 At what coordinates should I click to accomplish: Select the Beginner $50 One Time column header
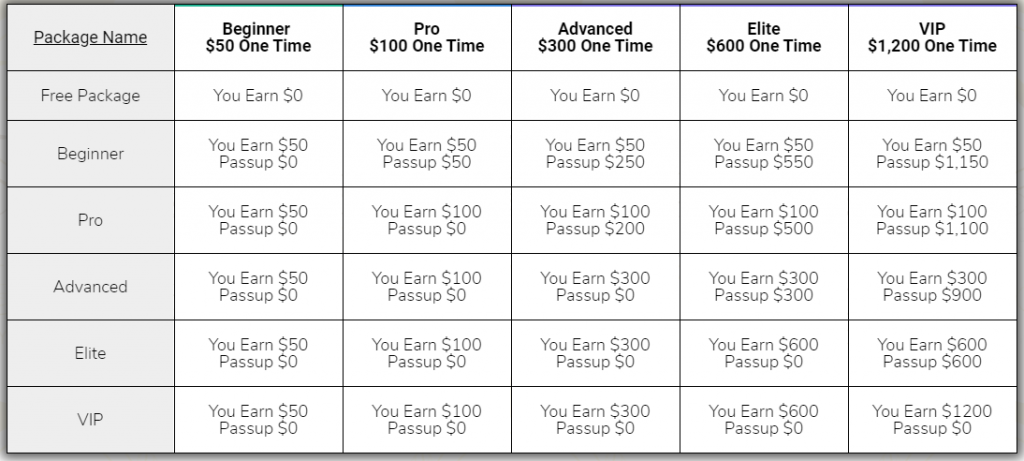tap(259, 38)
